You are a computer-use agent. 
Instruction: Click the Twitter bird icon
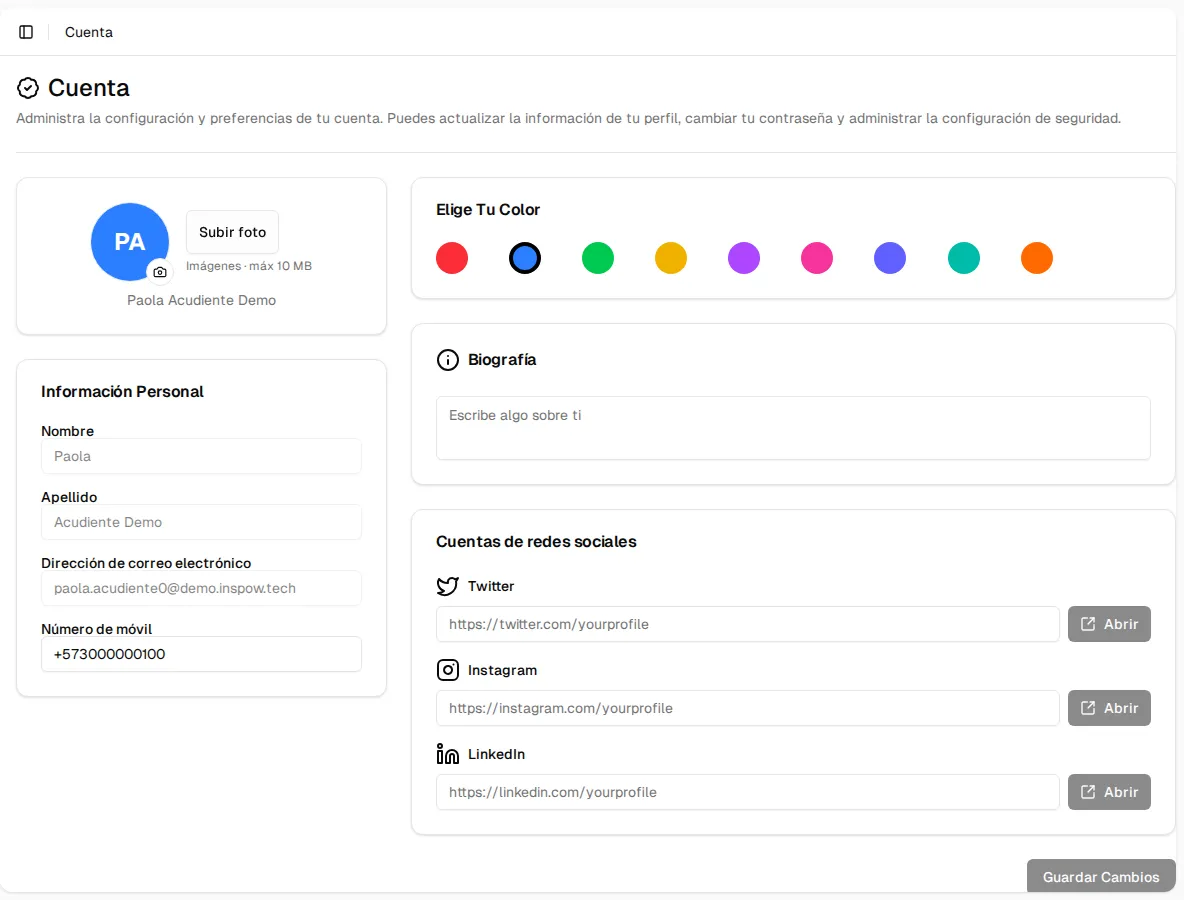448,586
